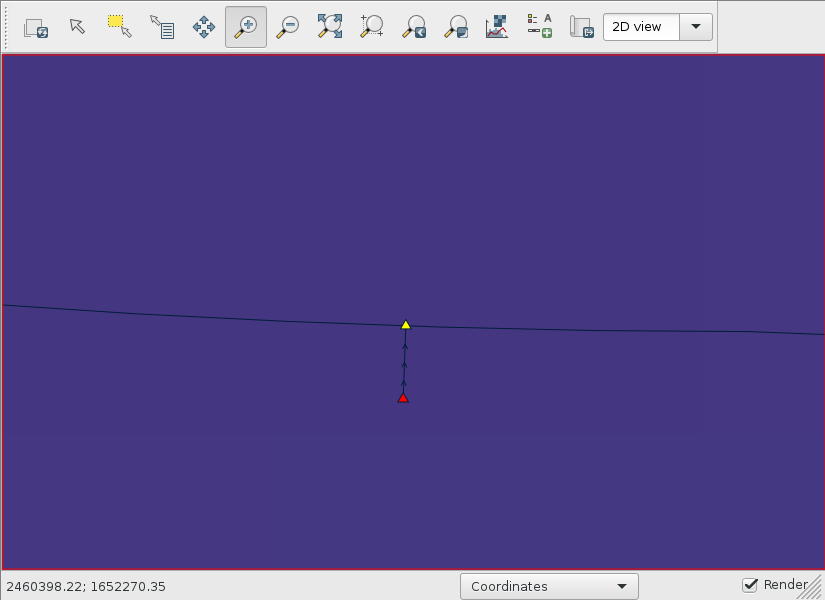Zoom to selected map layers extent
Image resolution: width=825 pixels, height=600 pixels.
click(330, 27)
